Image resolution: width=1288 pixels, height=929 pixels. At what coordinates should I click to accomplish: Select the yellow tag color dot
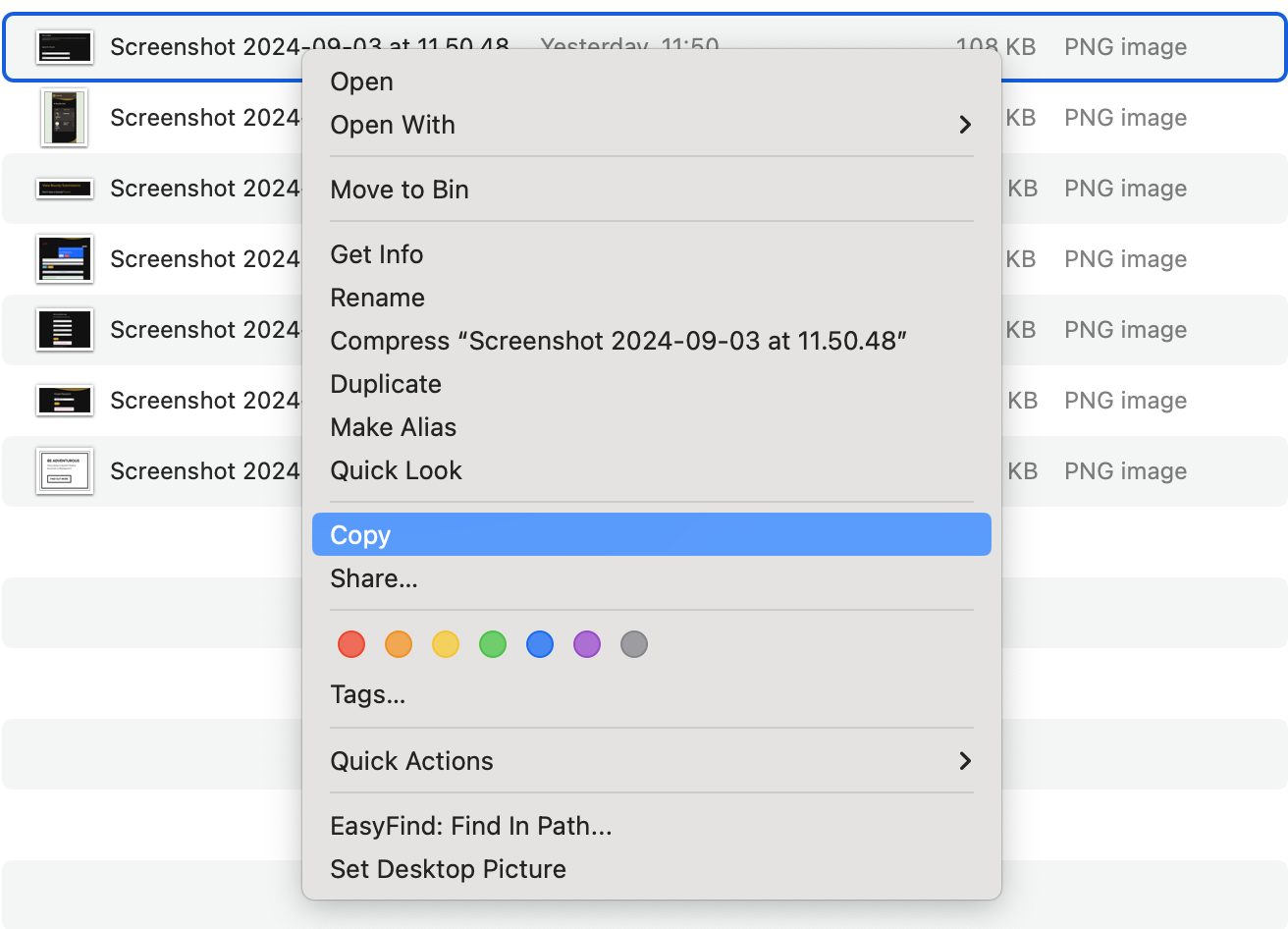(x=446, y=644)
